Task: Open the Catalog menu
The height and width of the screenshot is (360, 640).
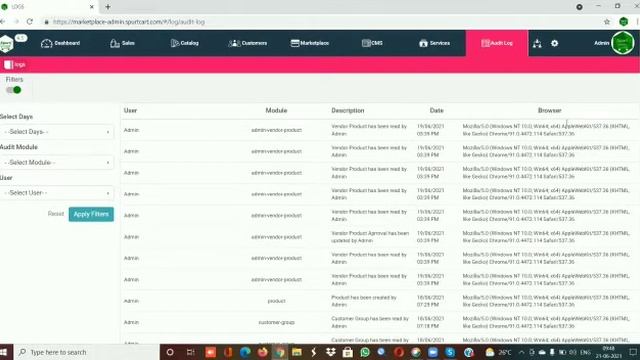Action: [184, 43]
